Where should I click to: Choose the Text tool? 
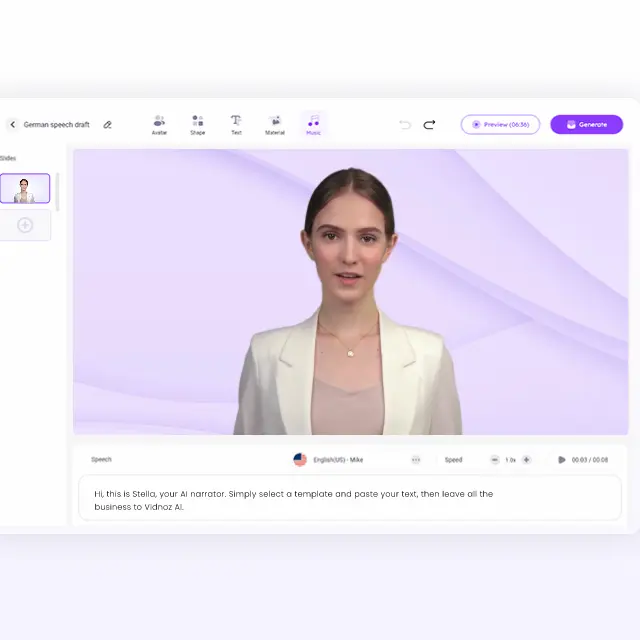tap(236, 124)
